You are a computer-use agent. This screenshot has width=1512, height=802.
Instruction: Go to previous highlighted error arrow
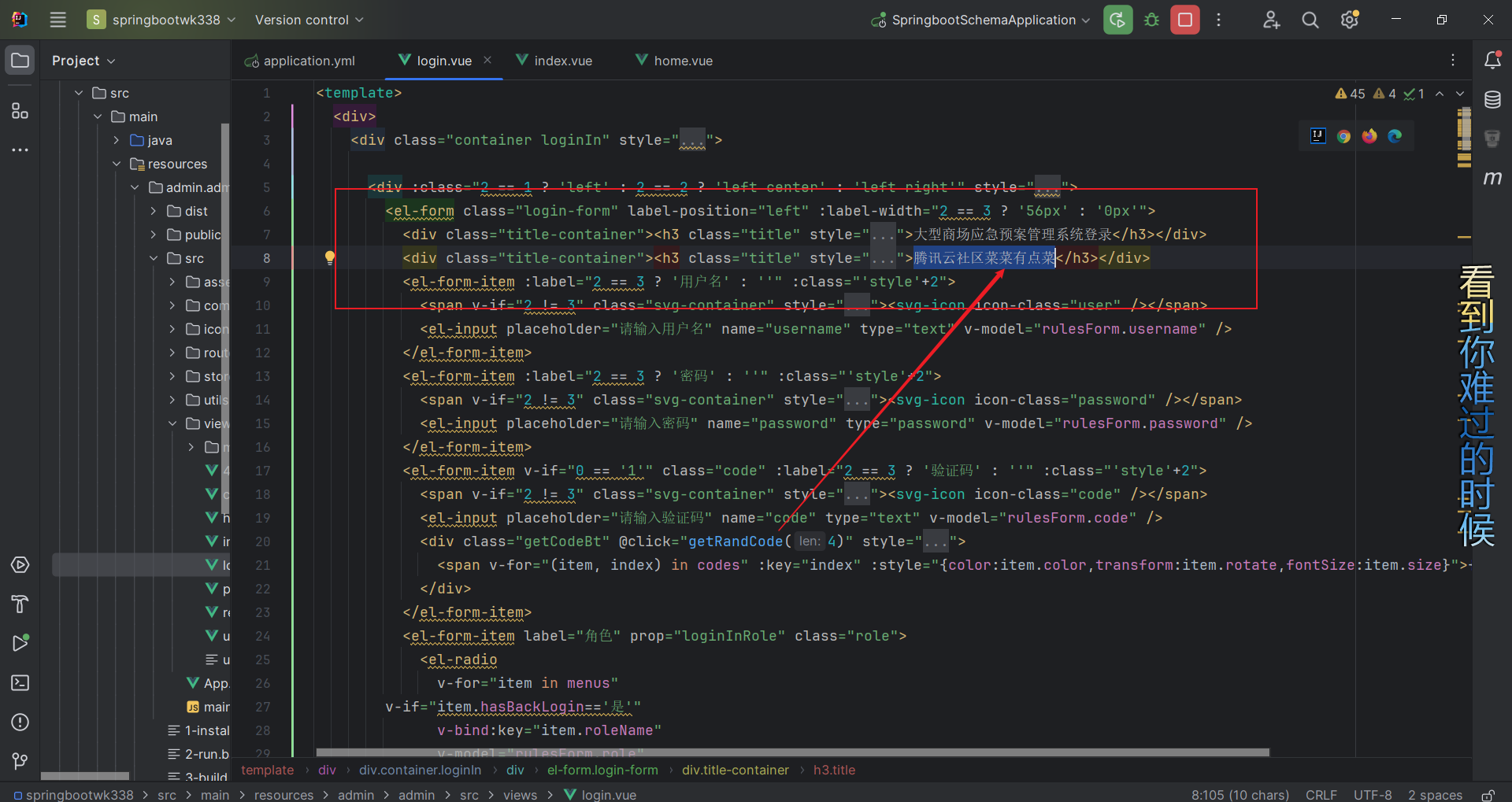click(1440, 94)
